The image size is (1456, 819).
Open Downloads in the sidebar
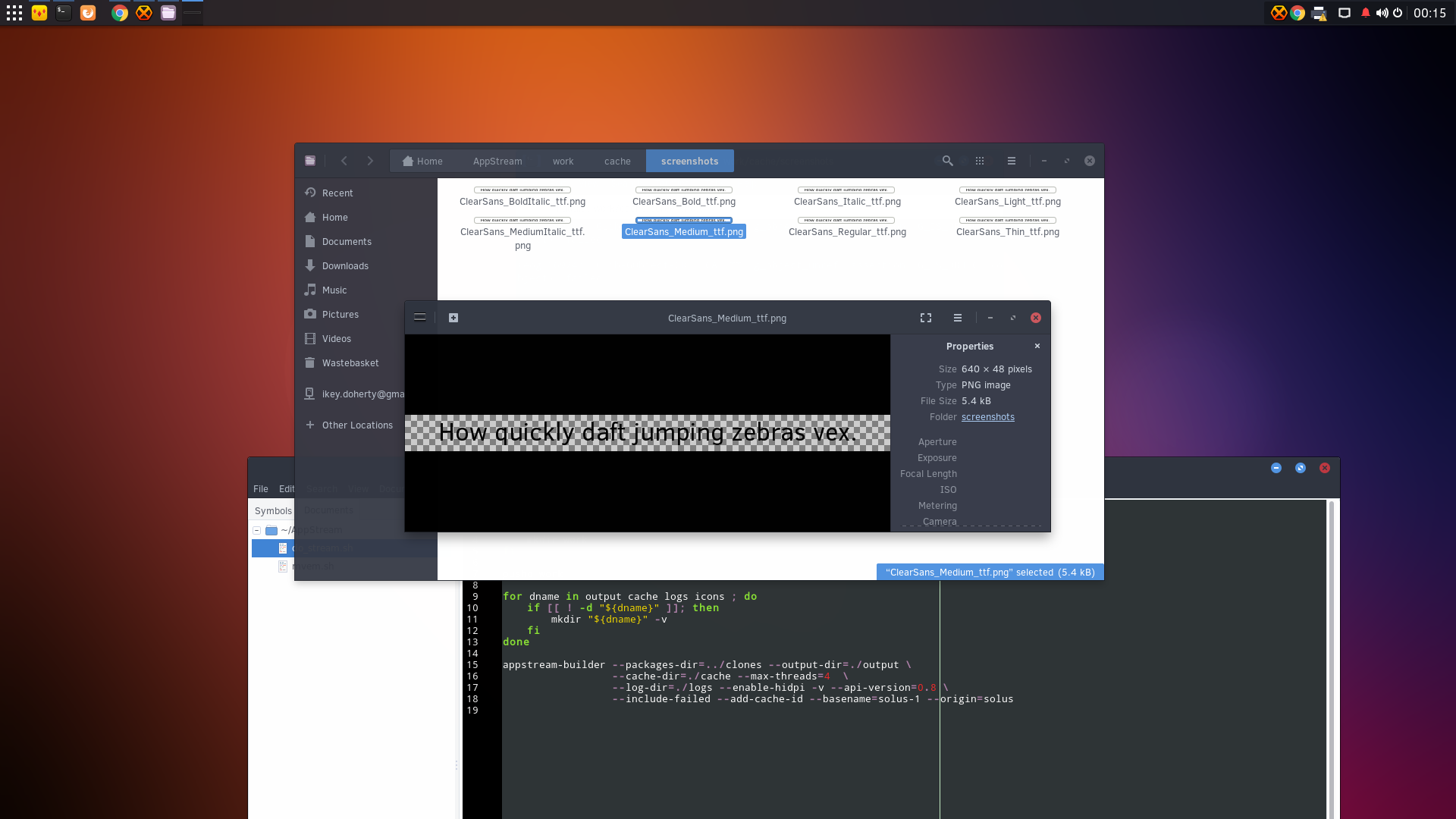coord(366,265)
